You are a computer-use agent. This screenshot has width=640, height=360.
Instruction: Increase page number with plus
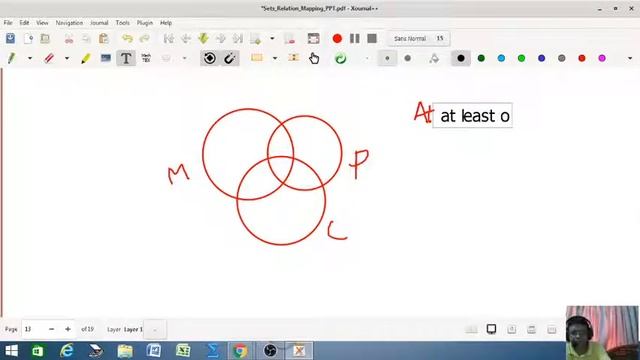click(x=68, y=329)
